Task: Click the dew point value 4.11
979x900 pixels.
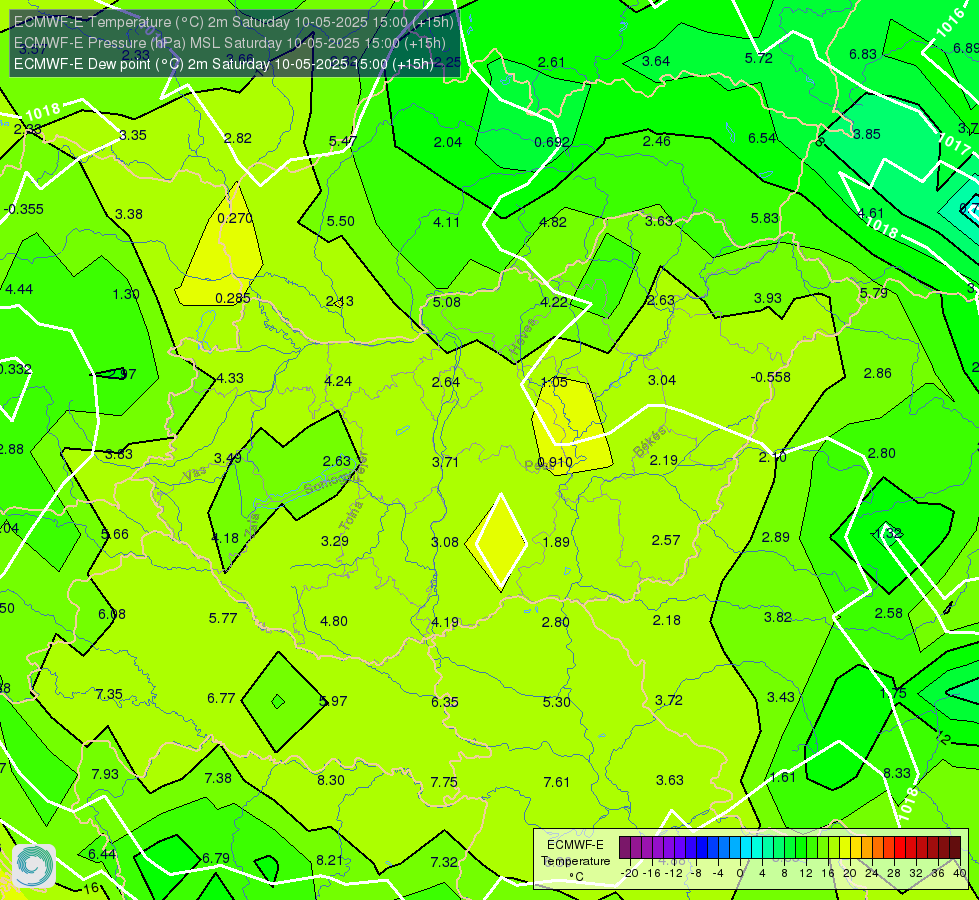Action: [x=446, y=222]
